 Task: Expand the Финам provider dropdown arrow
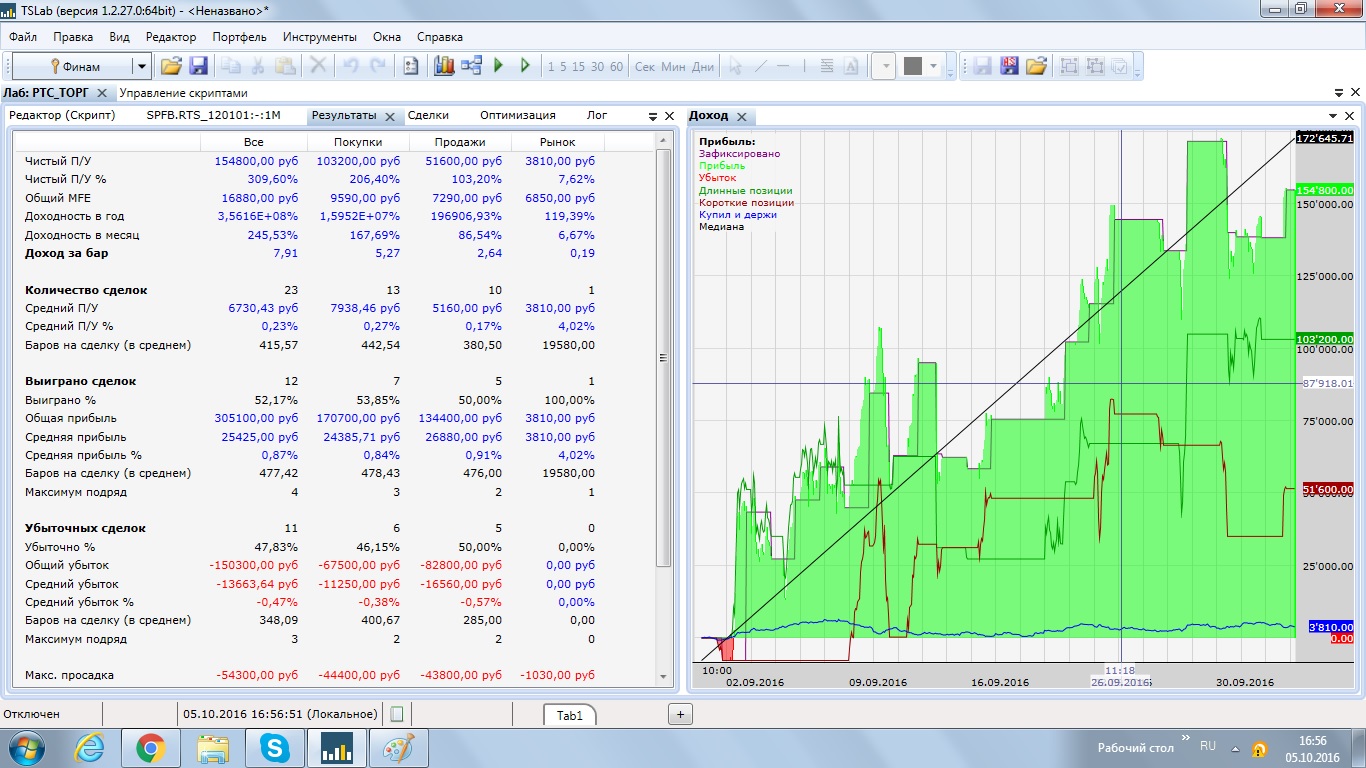[x=142, y=66]
